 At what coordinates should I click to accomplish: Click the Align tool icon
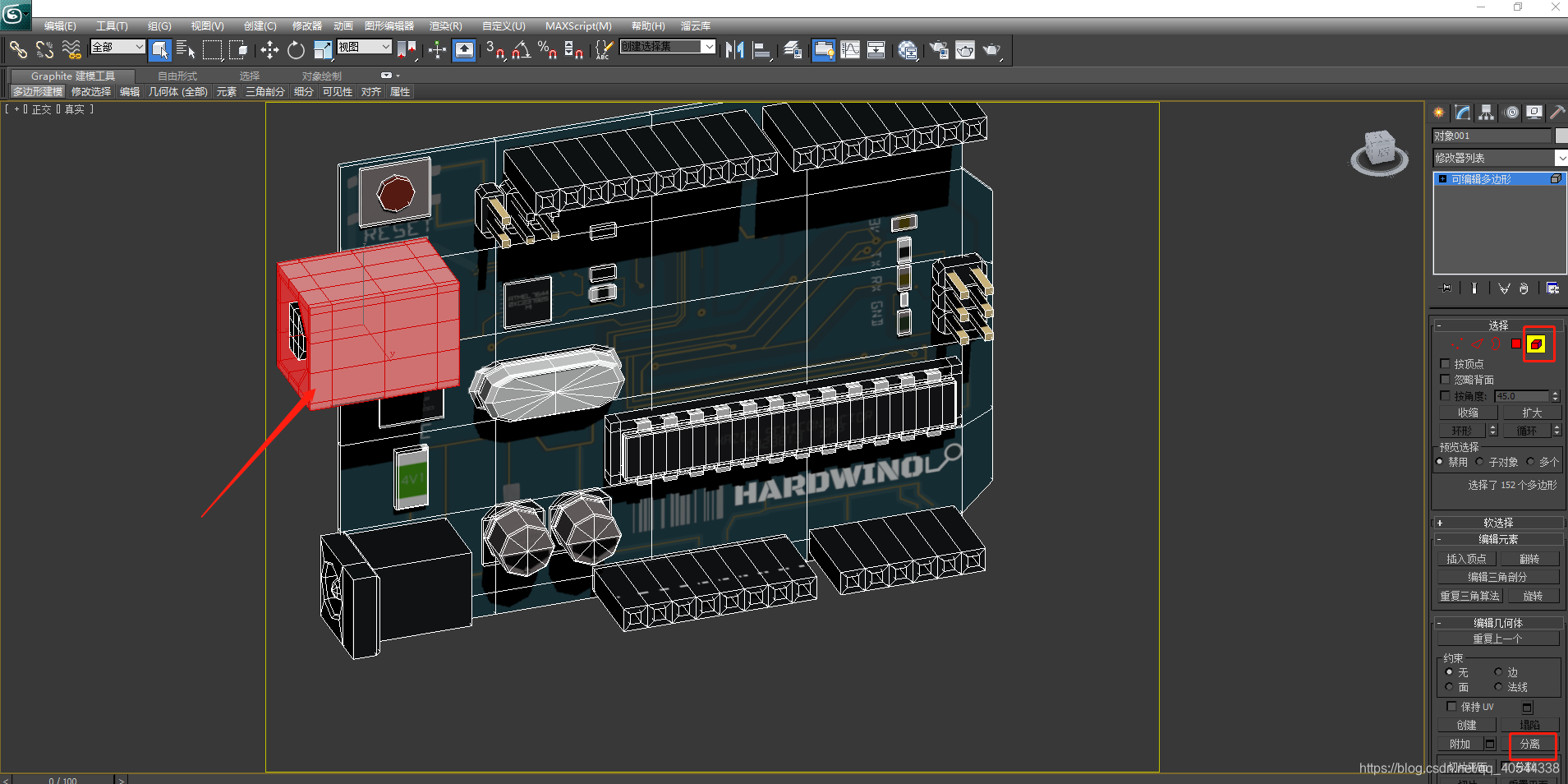point(761,50)
